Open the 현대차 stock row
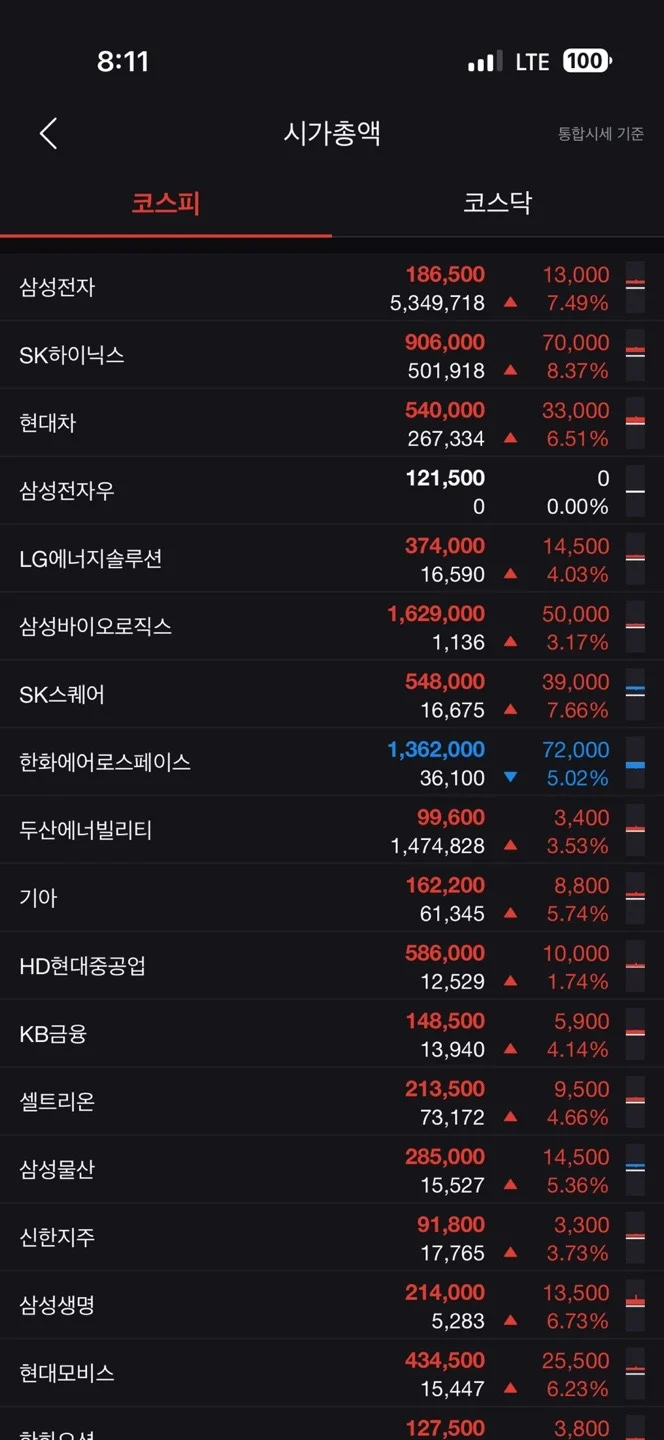This screenshot has height=1440, width=664. click(x=332, y=423)
